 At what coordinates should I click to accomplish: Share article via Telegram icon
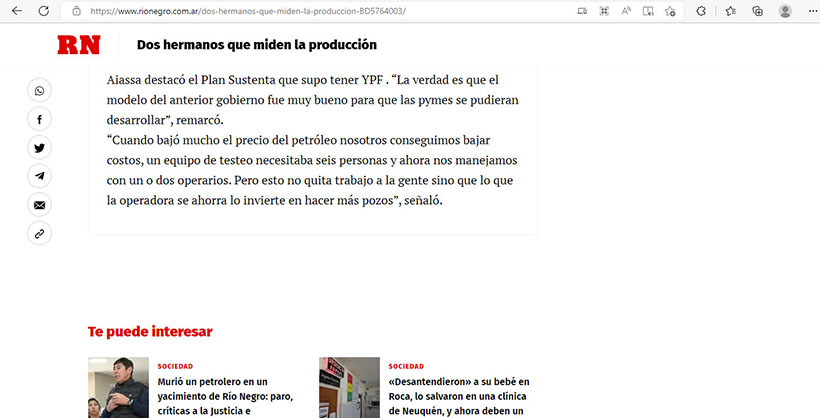click(x=39, y=176)
